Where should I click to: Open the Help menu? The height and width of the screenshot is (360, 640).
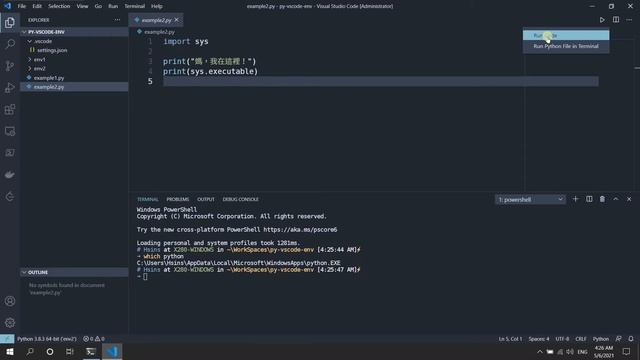click(x=157, y=6)
